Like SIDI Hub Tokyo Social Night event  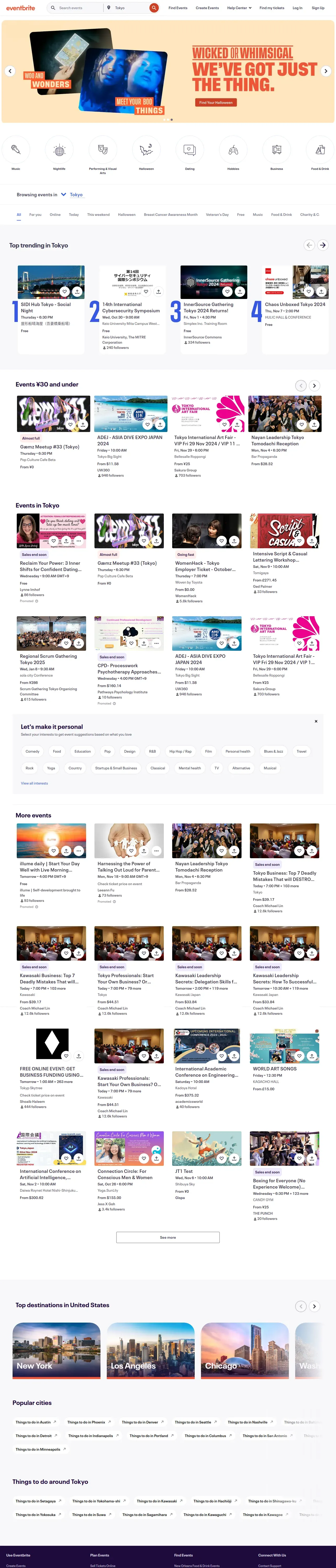(65, 292)
